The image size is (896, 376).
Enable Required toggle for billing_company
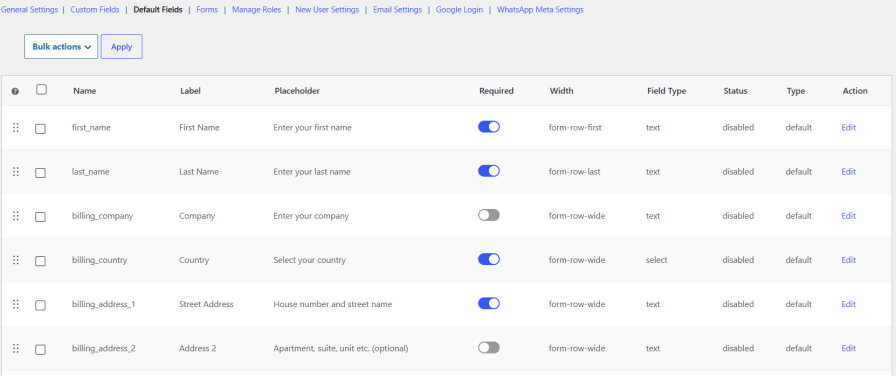pyautogui.click(x=489, y=215)
